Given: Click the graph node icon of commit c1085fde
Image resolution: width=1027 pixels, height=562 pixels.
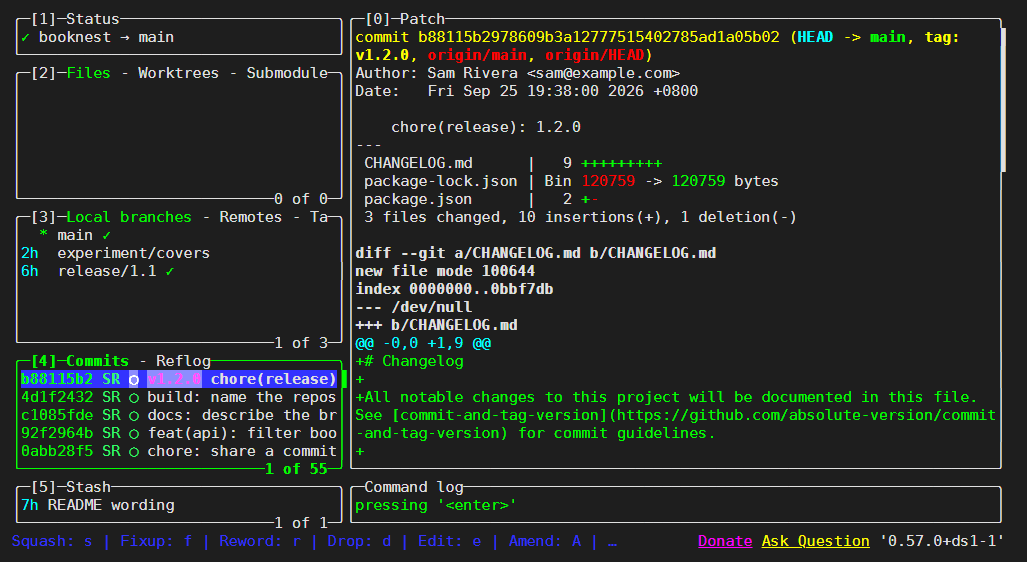Looking at the screenshot, I should click(x=134, y=415).
